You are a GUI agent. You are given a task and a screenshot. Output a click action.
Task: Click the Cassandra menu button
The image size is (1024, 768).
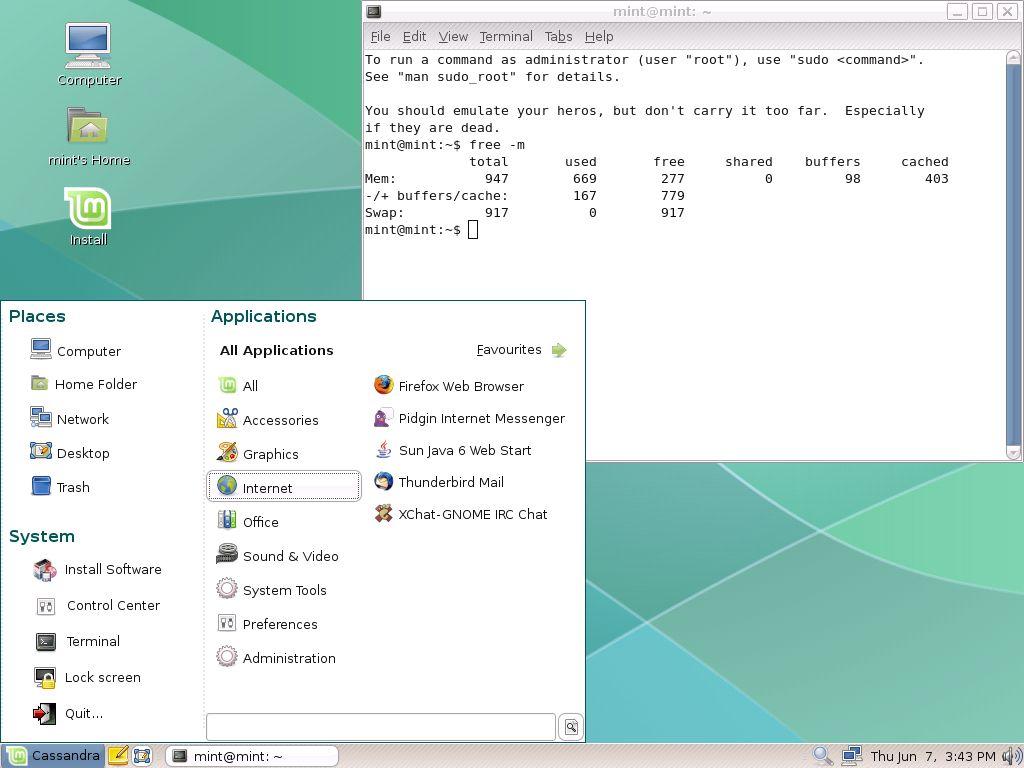pyautogui.click(x=54, y=756)
